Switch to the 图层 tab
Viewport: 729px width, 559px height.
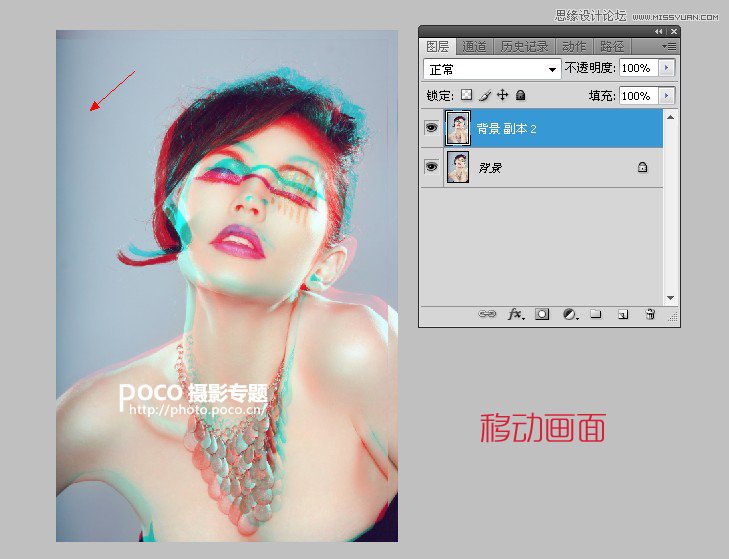(437, 47)
